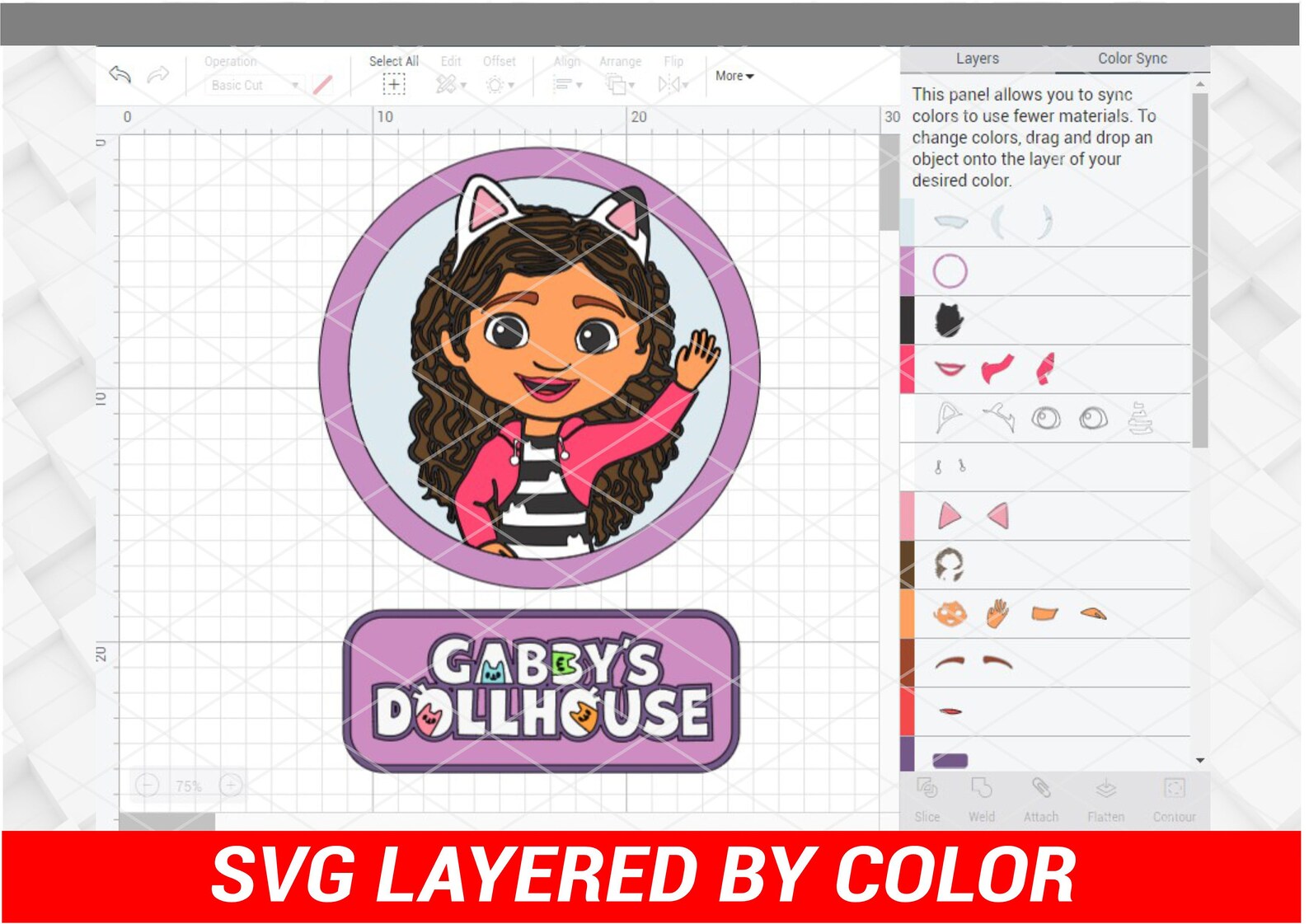Click the Attach tool
Image resolution: width=1309 pixels, height=924 pixels.
(1041, 800)
